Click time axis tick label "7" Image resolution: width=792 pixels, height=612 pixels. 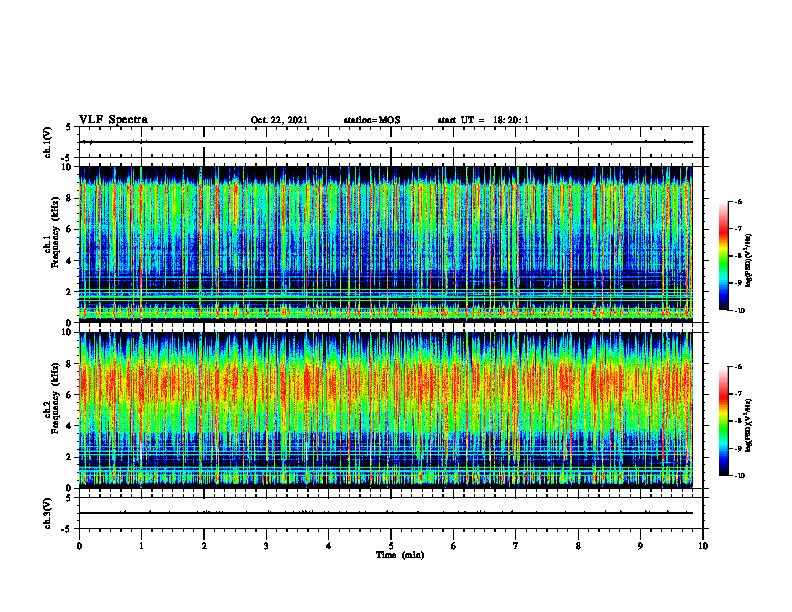click(x=516, y=546)
